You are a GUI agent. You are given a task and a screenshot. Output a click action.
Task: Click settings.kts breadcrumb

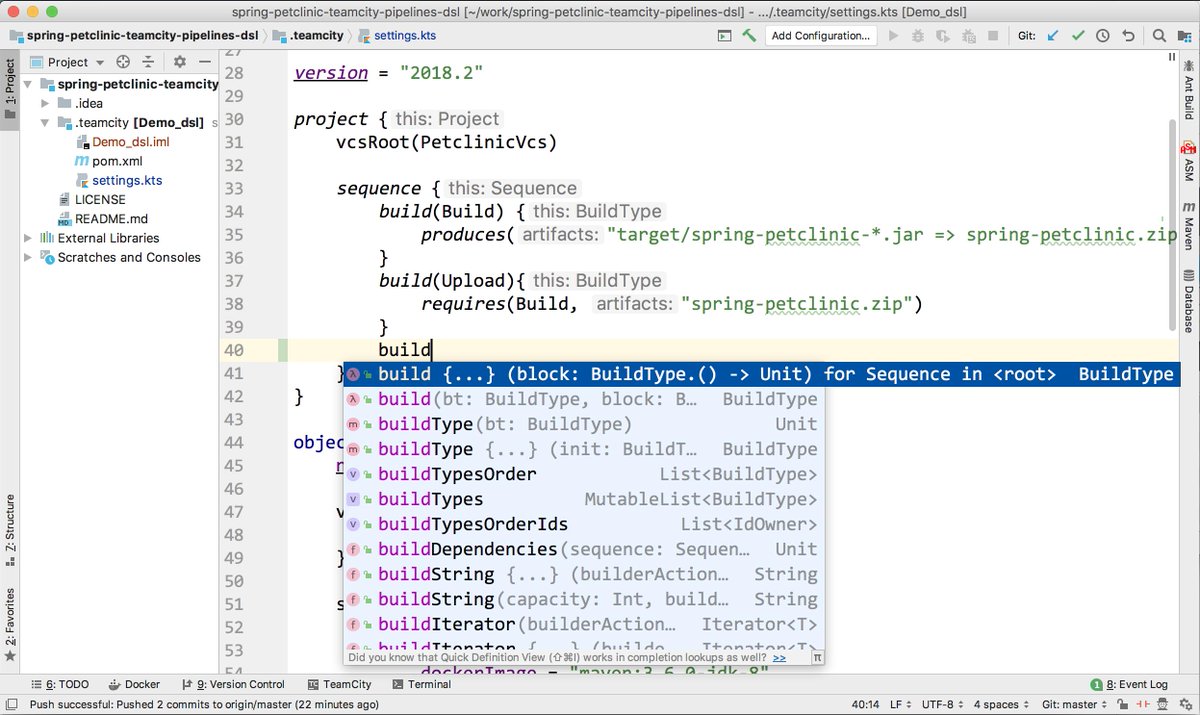pyautogui.click(x=396, y=35)
